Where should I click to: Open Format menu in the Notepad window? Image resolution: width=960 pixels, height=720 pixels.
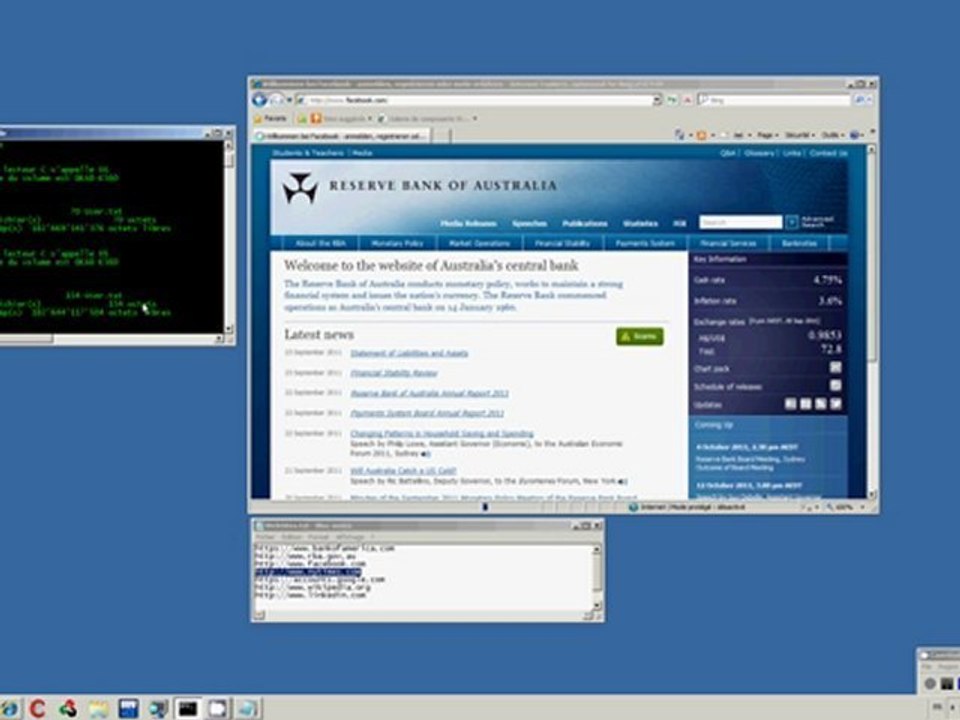318,537
